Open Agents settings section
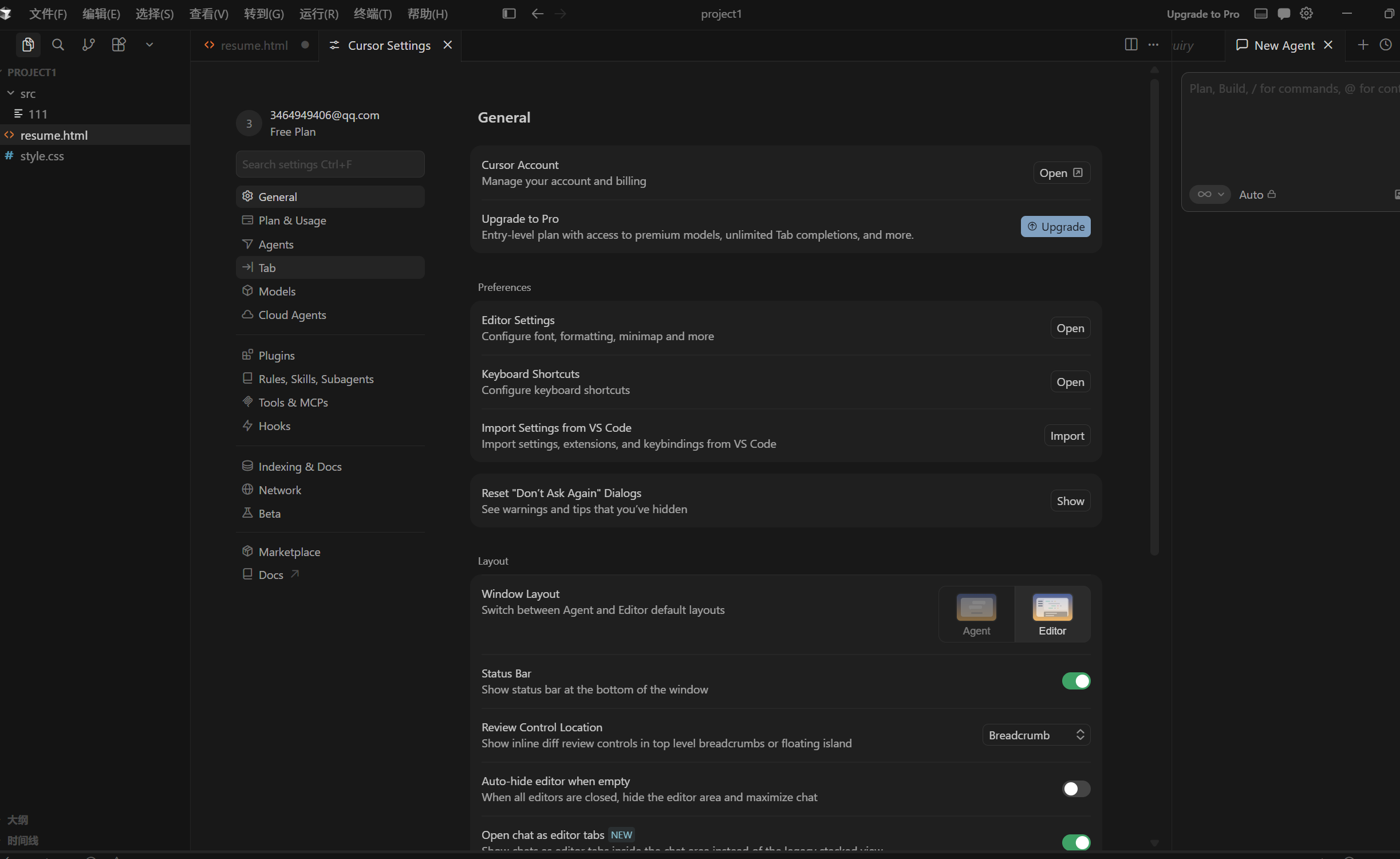Image resolution: width=1400 pixels, height=859 pixels. coord(330,244)
